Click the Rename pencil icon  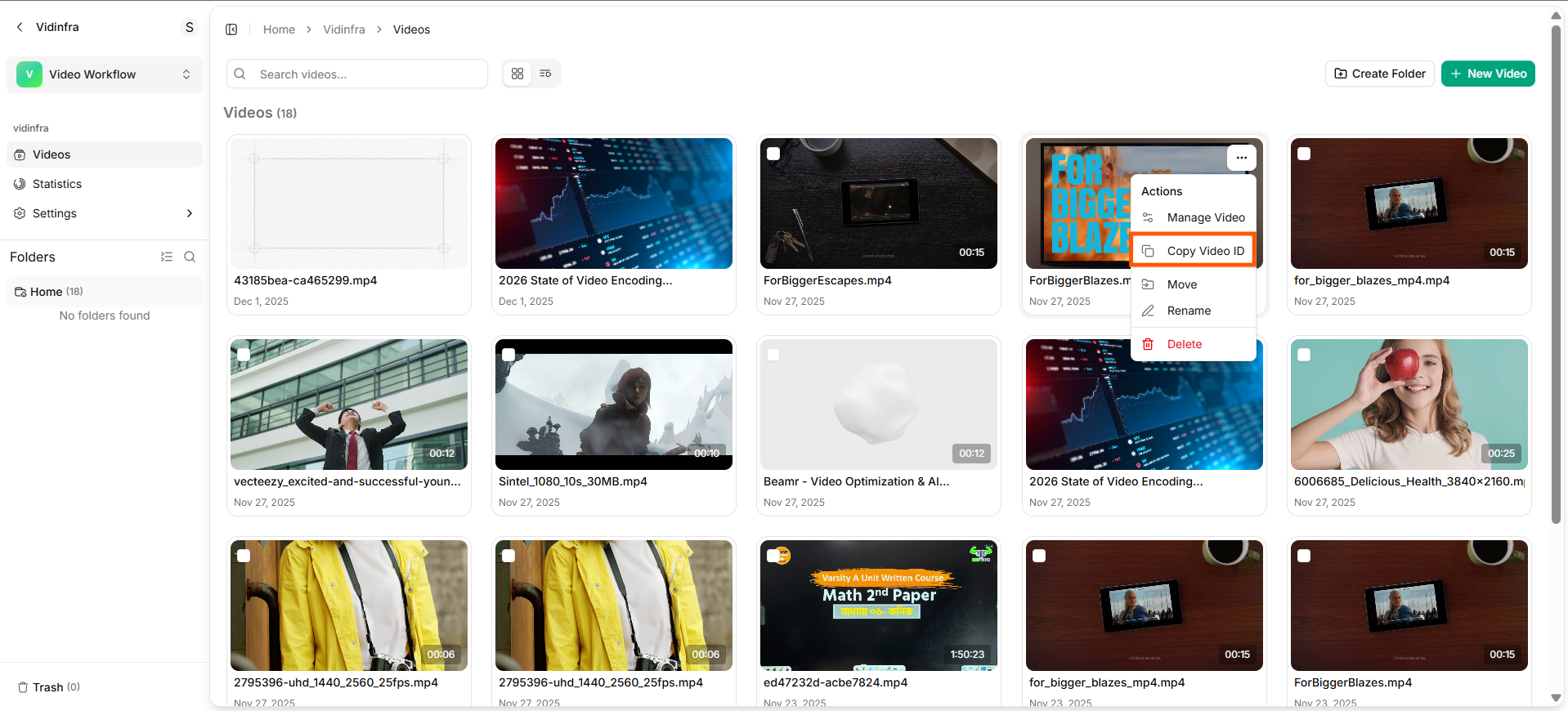click(x=1148, y=311)
